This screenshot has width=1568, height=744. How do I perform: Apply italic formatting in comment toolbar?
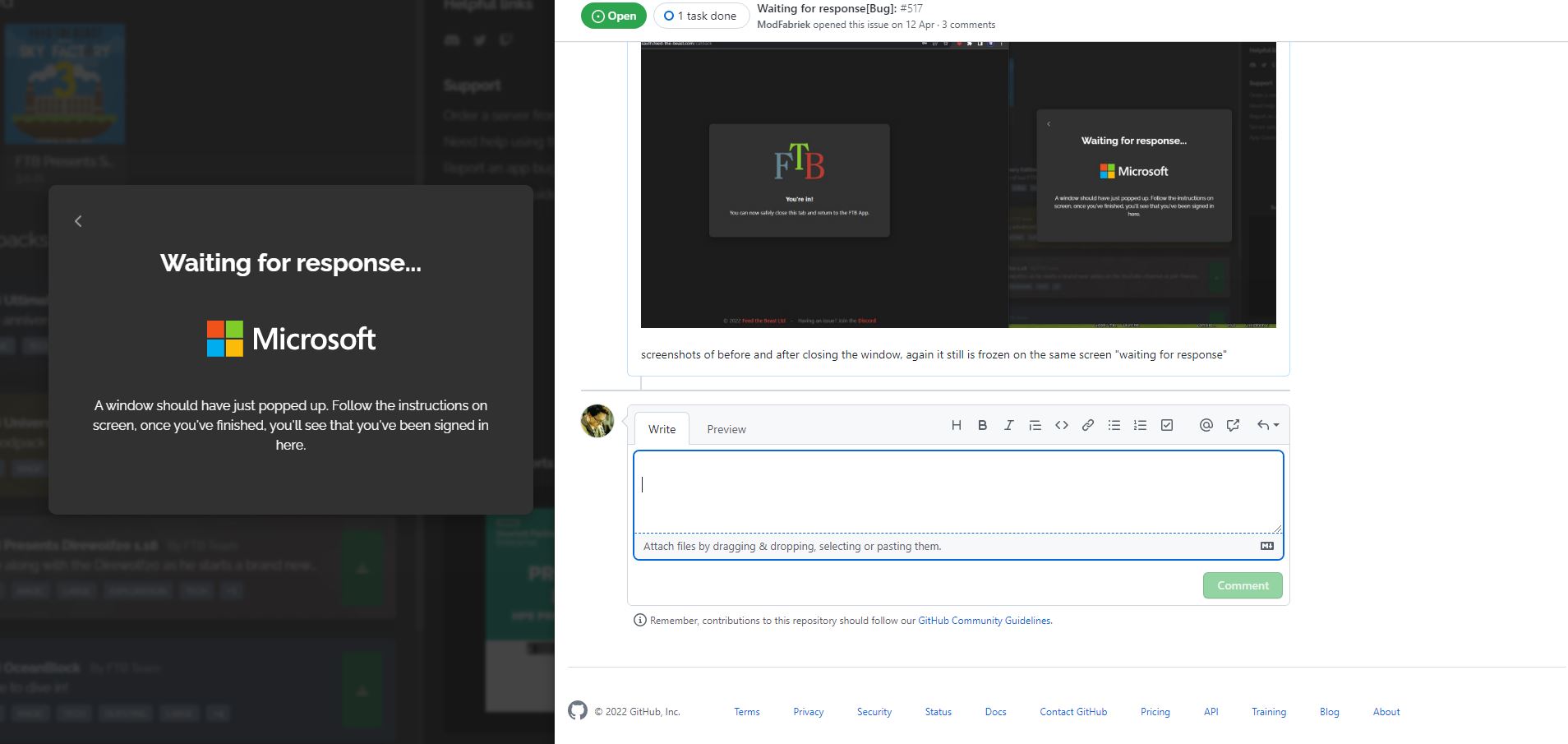(1008, 425)
